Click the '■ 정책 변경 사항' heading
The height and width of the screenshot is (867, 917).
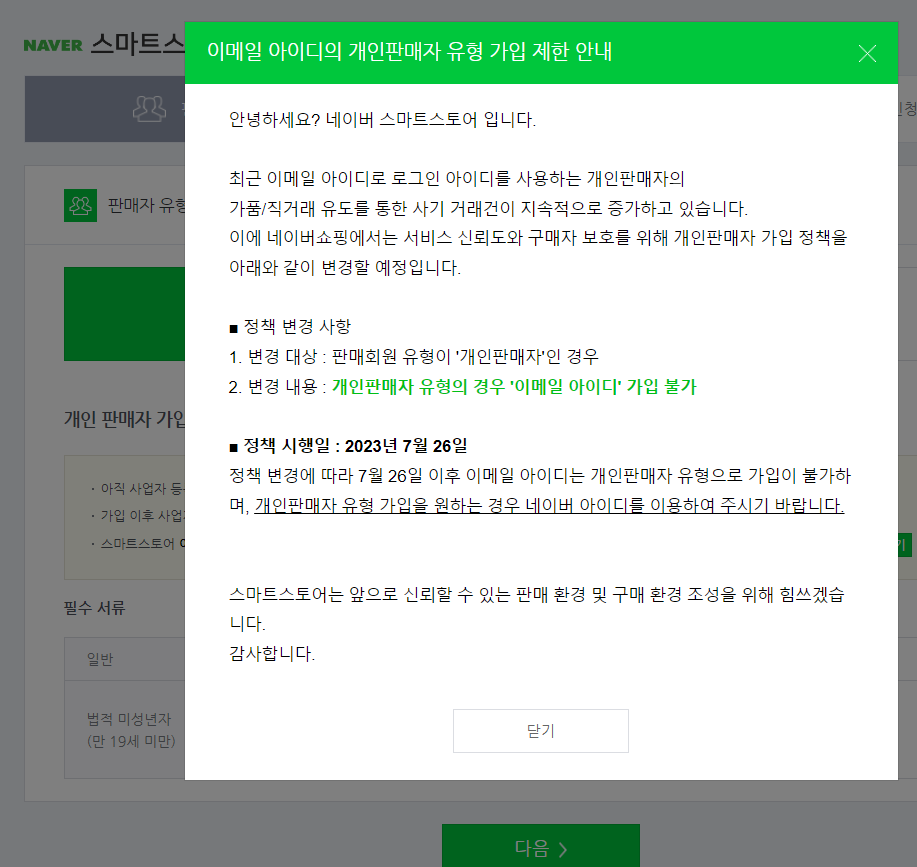(289, 327)
